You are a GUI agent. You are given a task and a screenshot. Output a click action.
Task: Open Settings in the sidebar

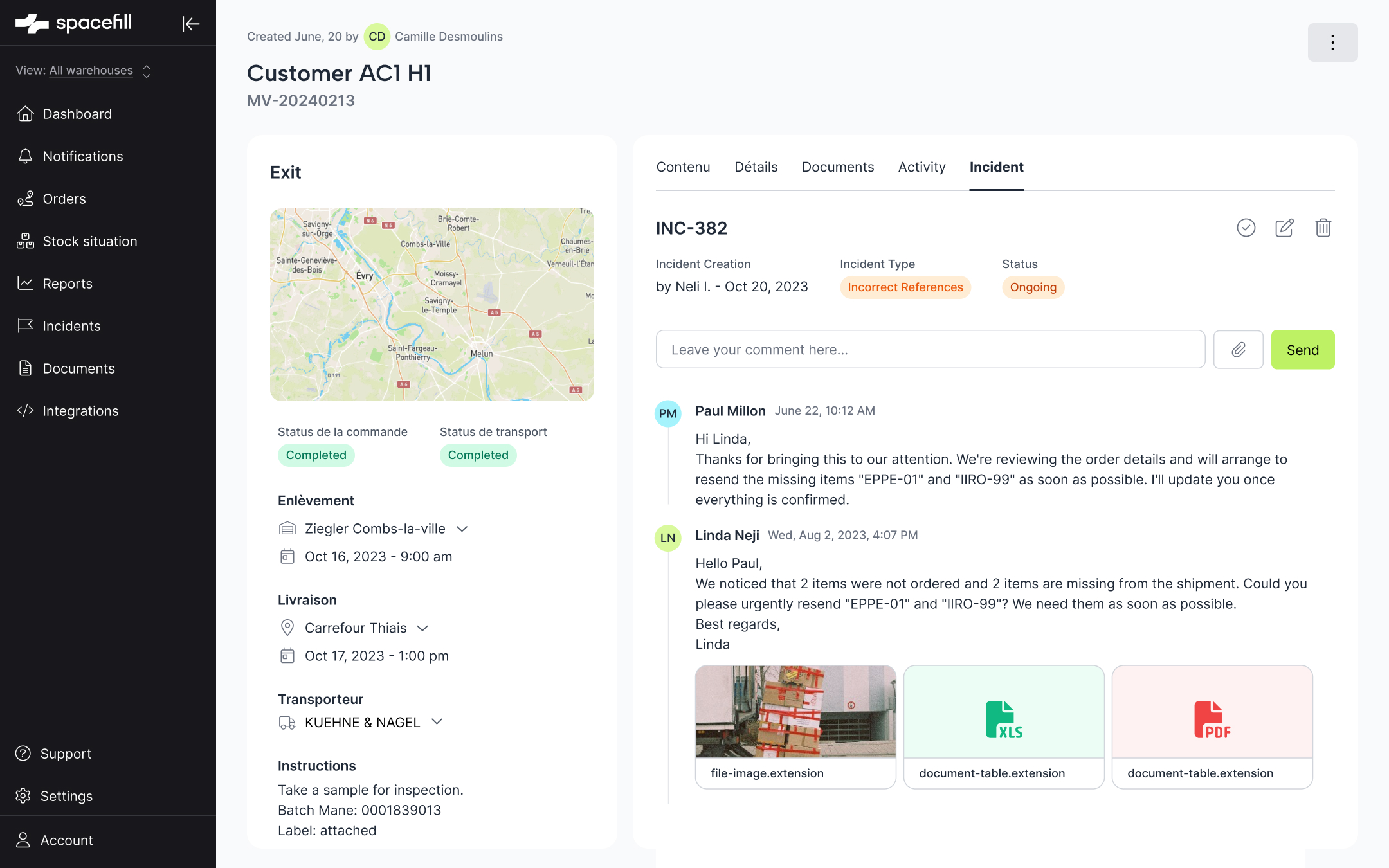[66, 796]
